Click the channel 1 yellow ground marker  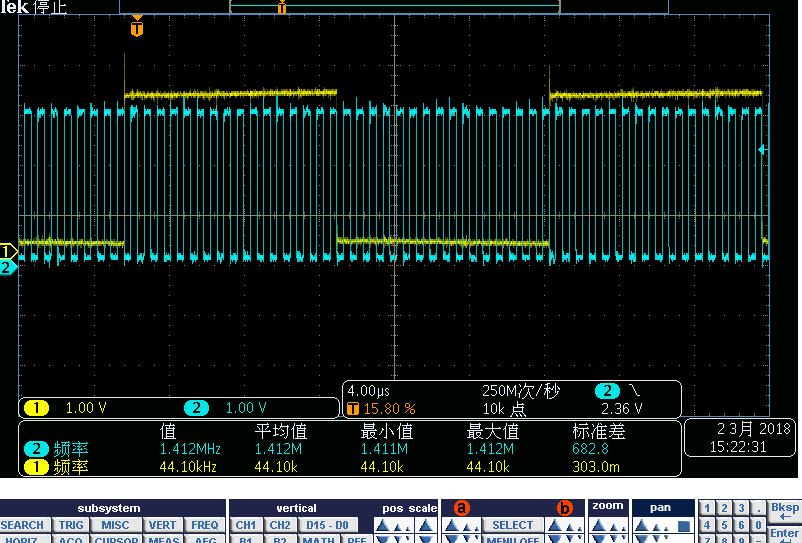pos(7,251)
